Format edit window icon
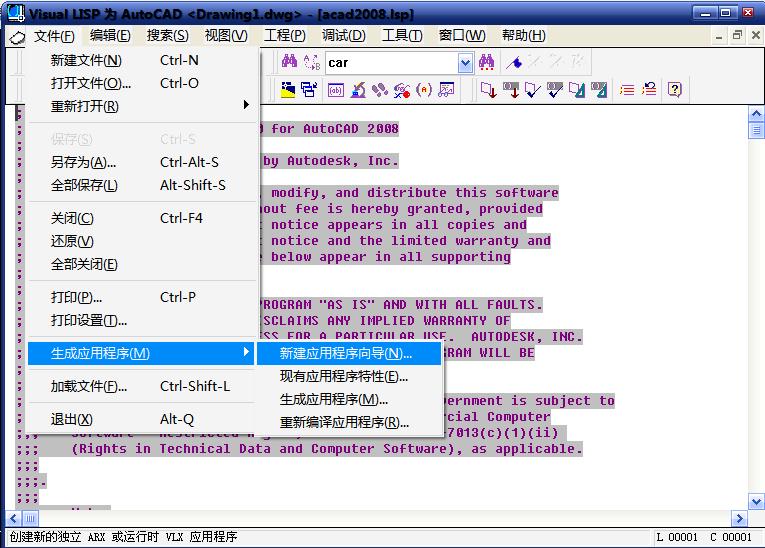The height and width of the screenshot is (548, 765). [x=577, y=89]
